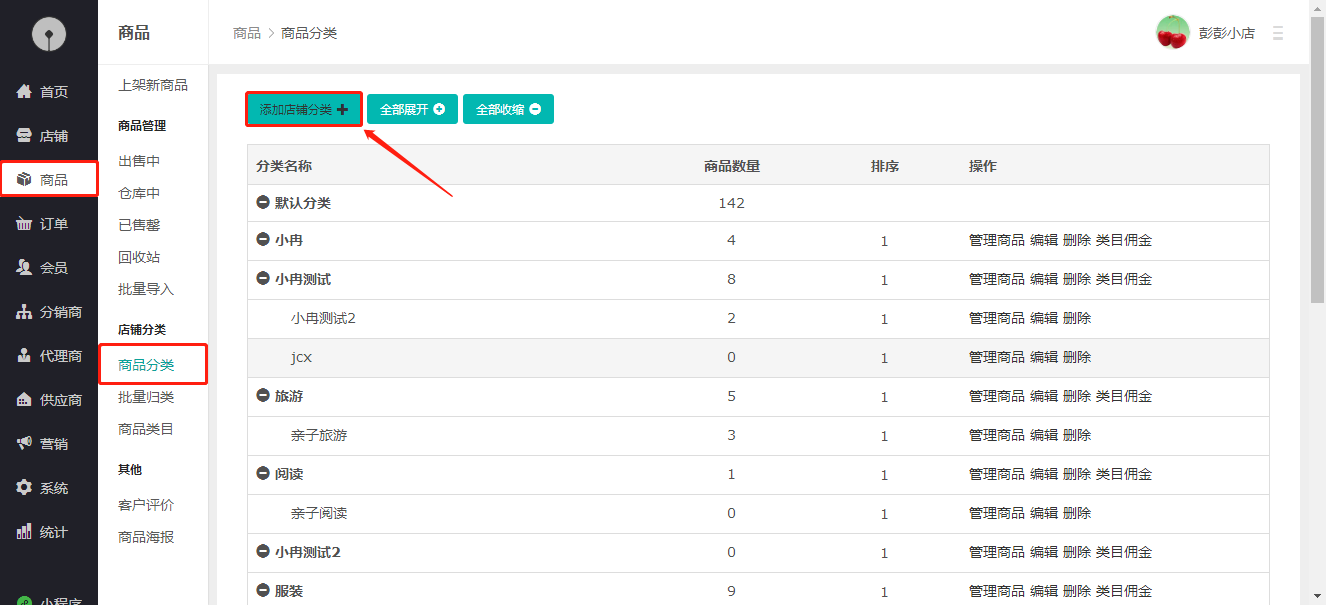Open the marketing (营销) megaphone icon
Viewport: 1326px width, 605px height.
(x=25, y=444)
